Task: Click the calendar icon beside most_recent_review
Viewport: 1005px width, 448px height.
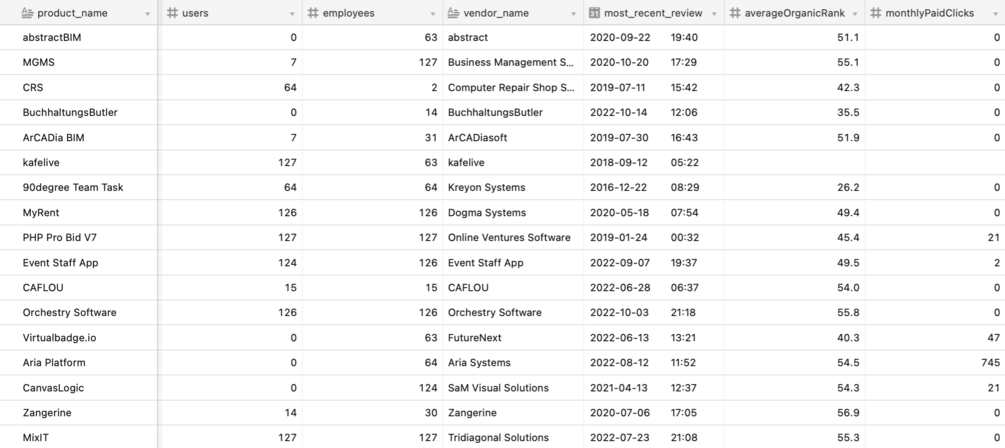Action: click(594, 13)
